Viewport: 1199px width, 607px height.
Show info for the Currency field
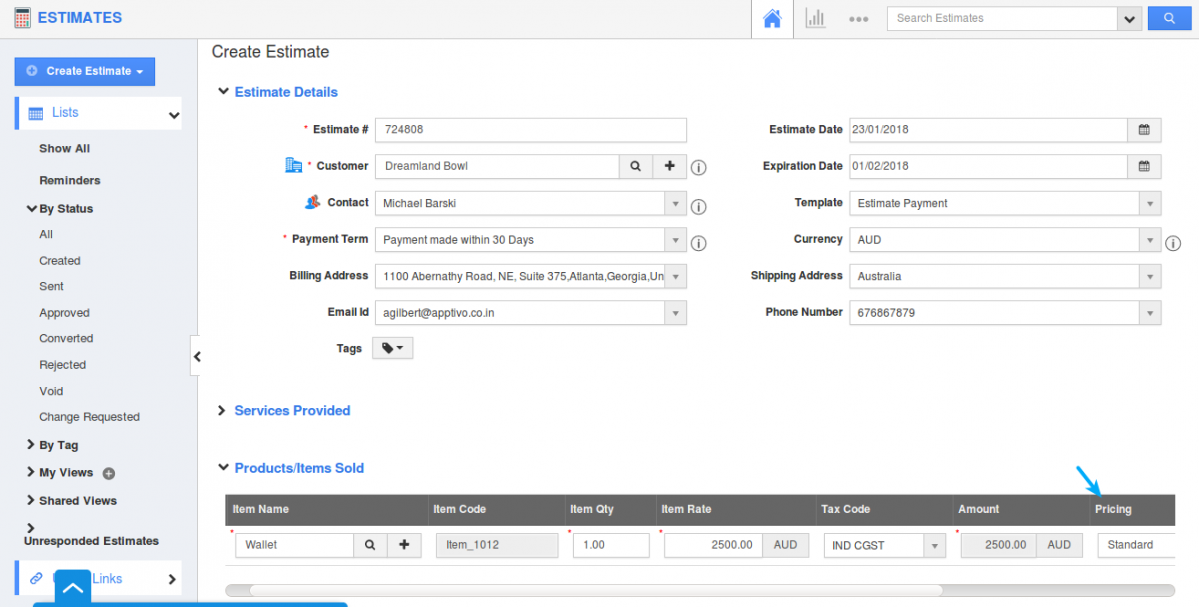pos(1173,243)
